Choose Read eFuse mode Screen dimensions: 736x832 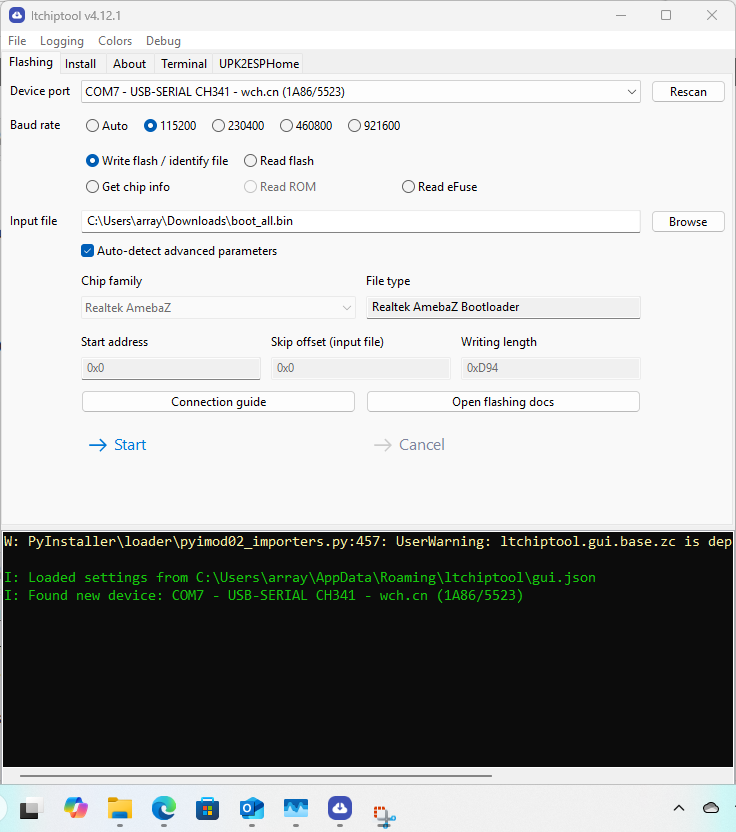tap(439, 187)
